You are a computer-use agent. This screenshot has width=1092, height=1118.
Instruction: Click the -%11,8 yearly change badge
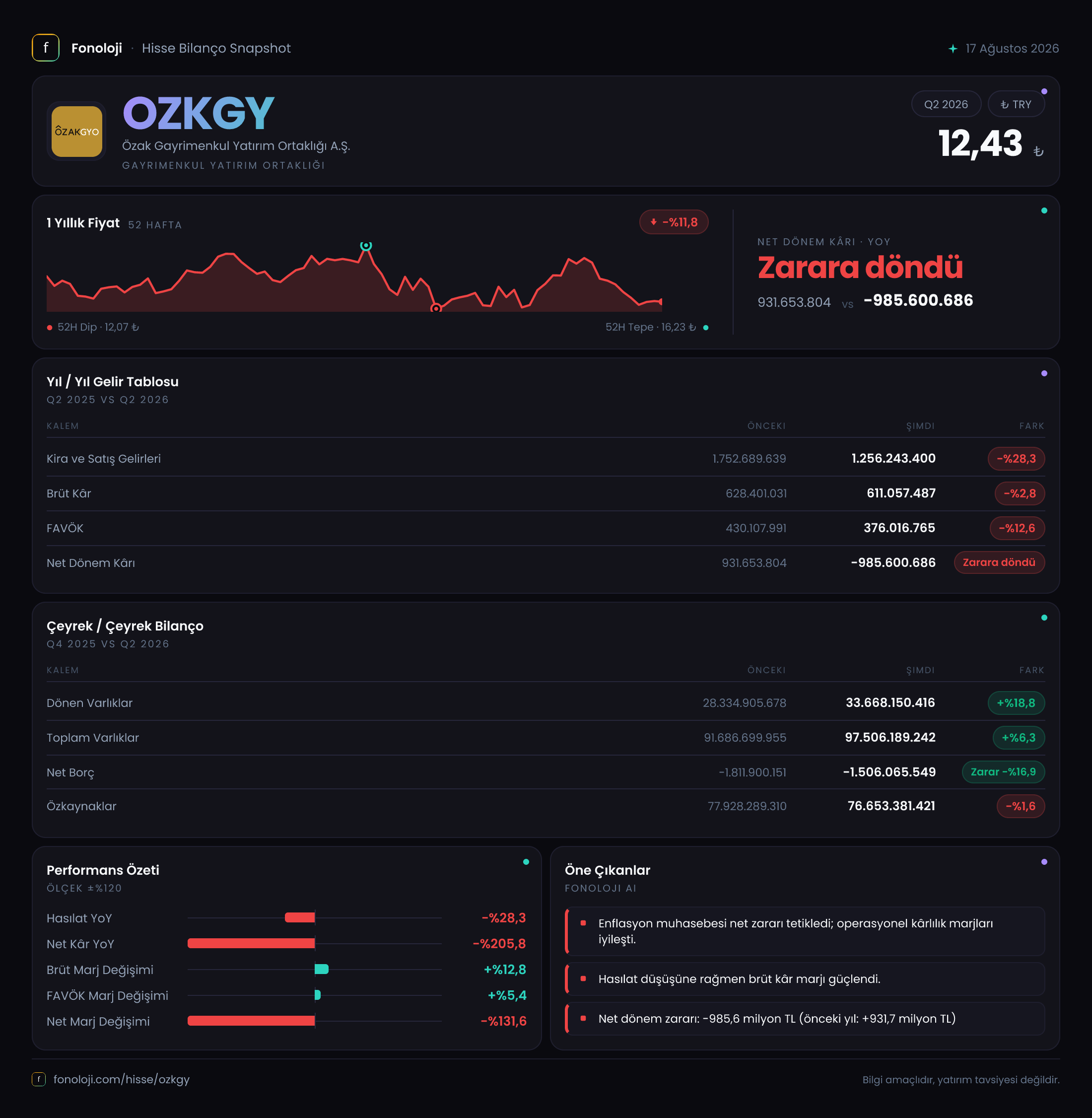point(674,222)
